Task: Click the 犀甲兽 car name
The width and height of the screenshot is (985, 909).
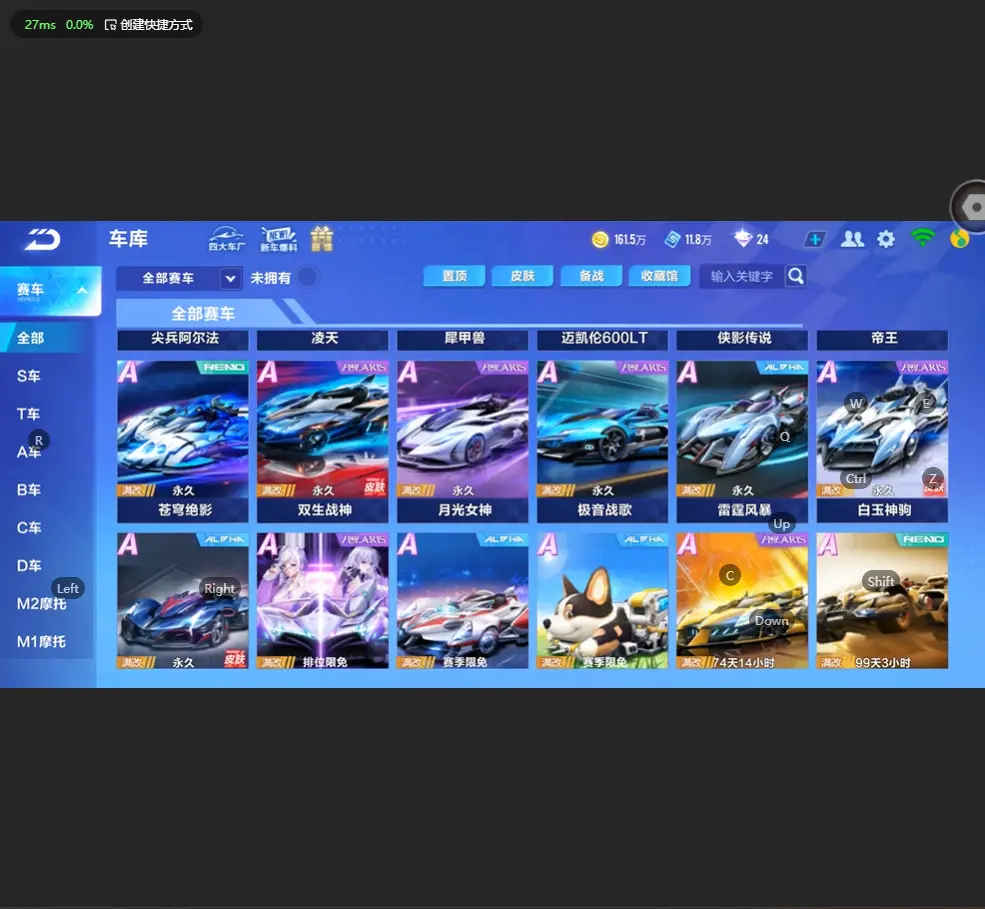Action: click(464, 338)
